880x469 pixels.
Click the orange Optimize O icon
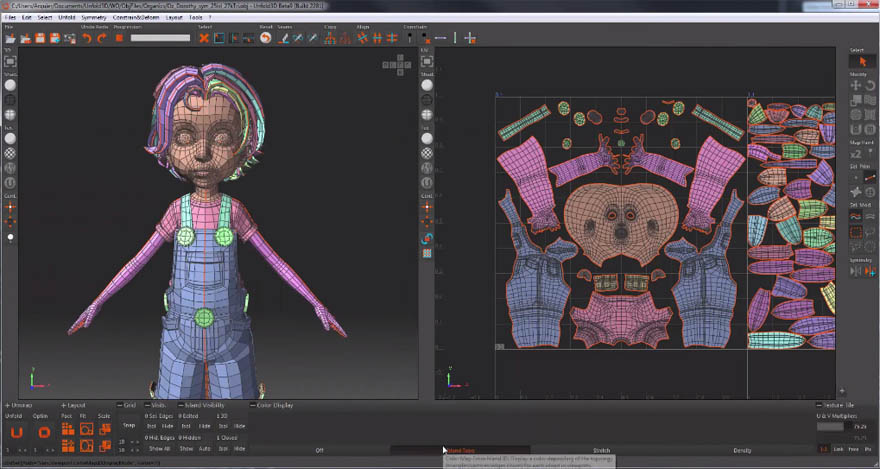[44, 433]
